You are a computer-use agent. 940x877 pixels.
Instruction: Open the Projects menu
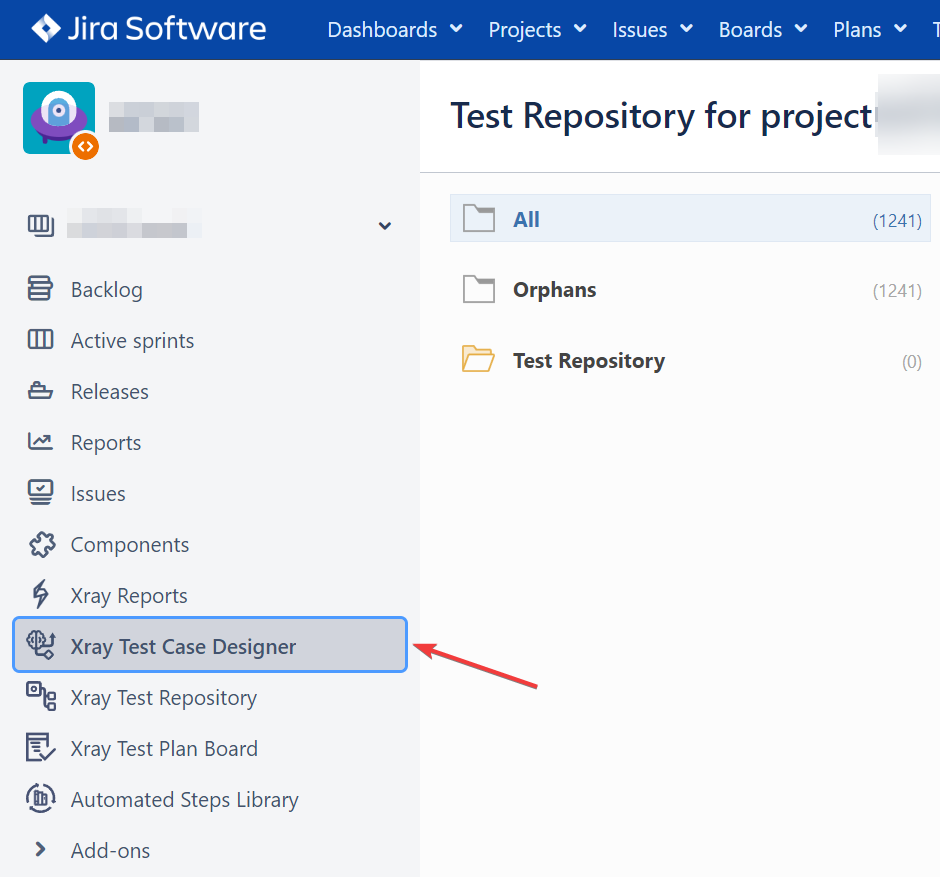(537, 29)
